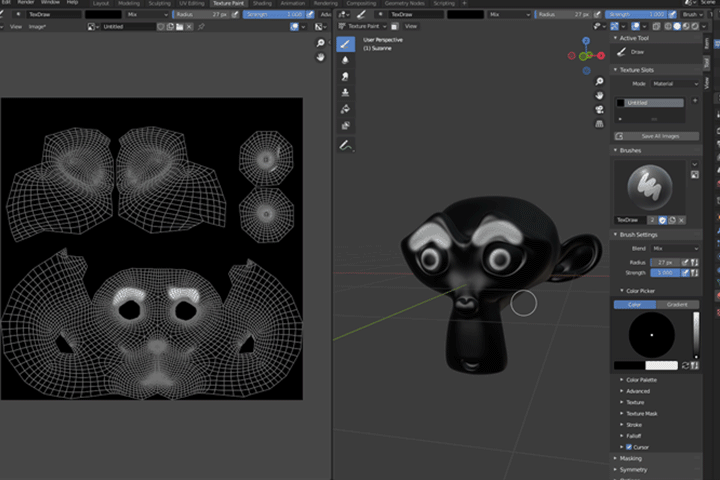The image size is (720, 480).
Task: Toggle fake user shield for Untitled image
Action: 161,27
